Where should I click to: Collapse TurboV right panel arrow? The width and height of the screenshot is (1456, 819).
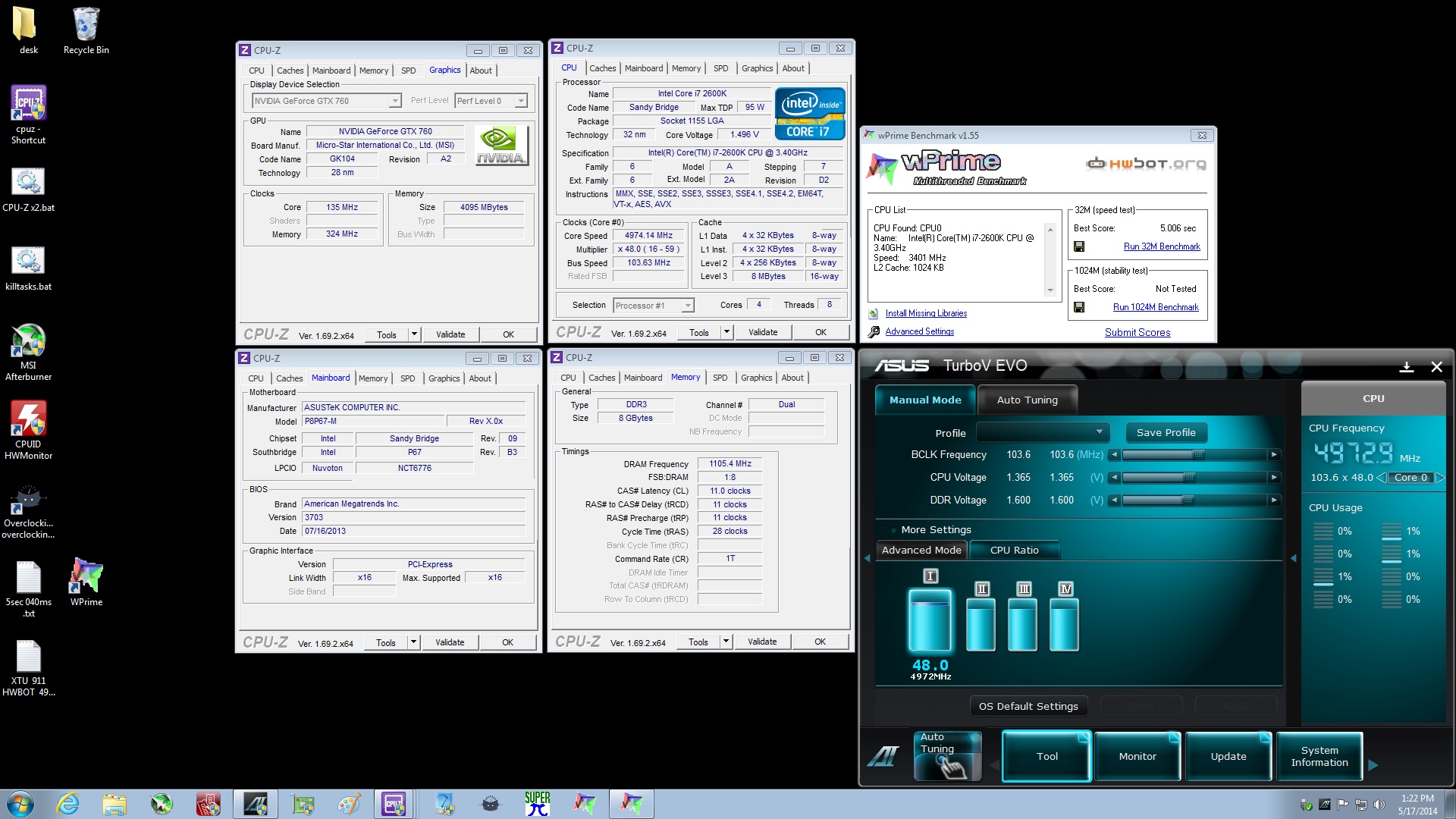pos(1294,558)
